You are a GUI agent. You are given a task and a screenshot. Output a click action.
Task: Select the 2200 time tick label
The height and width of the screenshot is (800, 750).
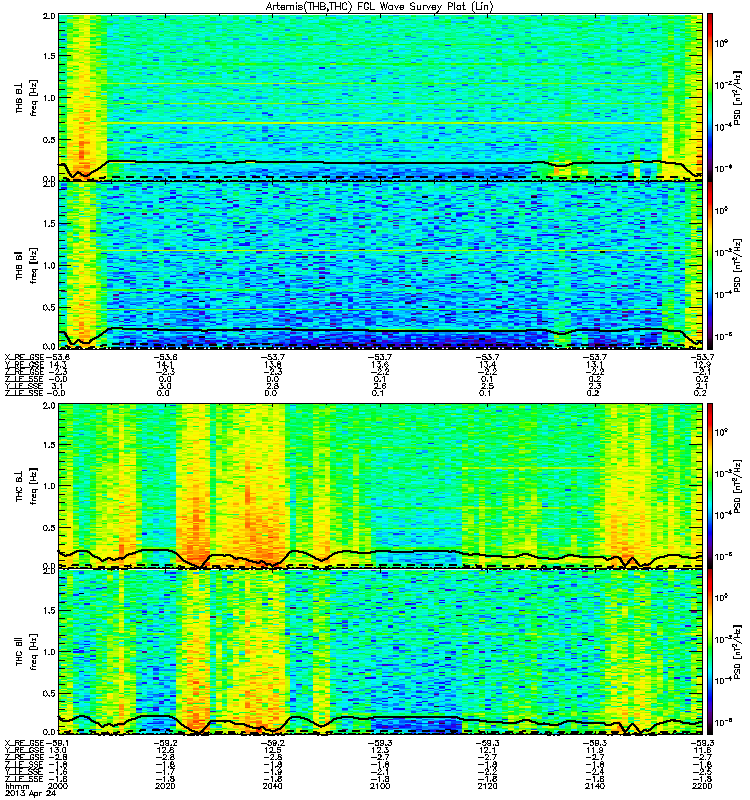pos(702,786)
